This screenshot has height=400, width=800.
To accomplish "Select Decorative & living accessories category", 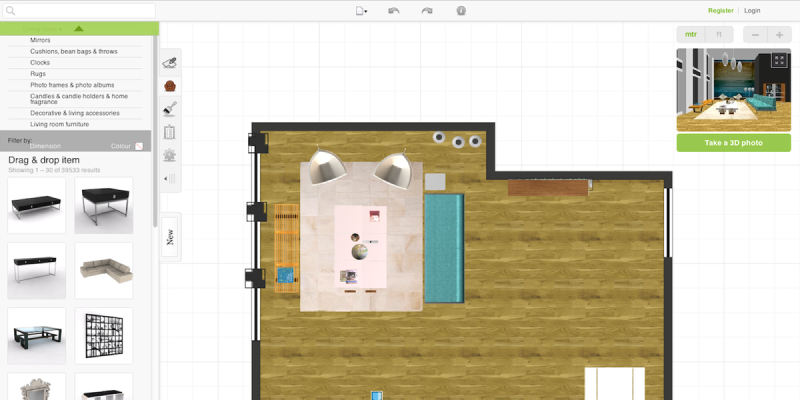I will click(76, 113).
